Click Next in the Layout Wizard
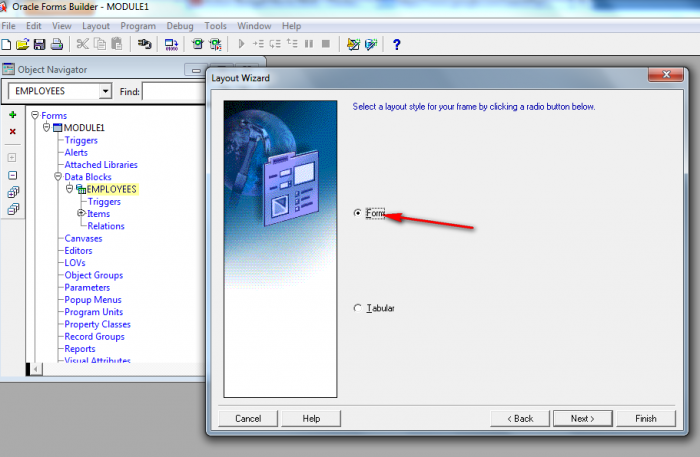This screenshot has width=700, height=457. [583, 419]
